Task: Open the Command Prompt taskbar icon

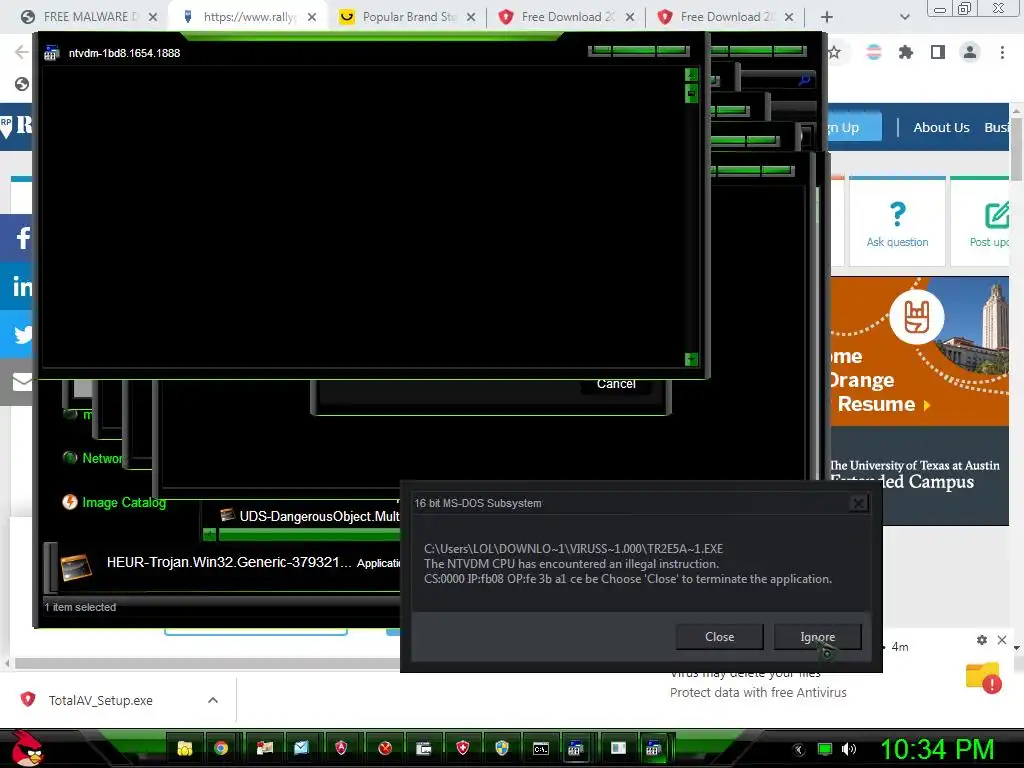Action: [541, 748]
